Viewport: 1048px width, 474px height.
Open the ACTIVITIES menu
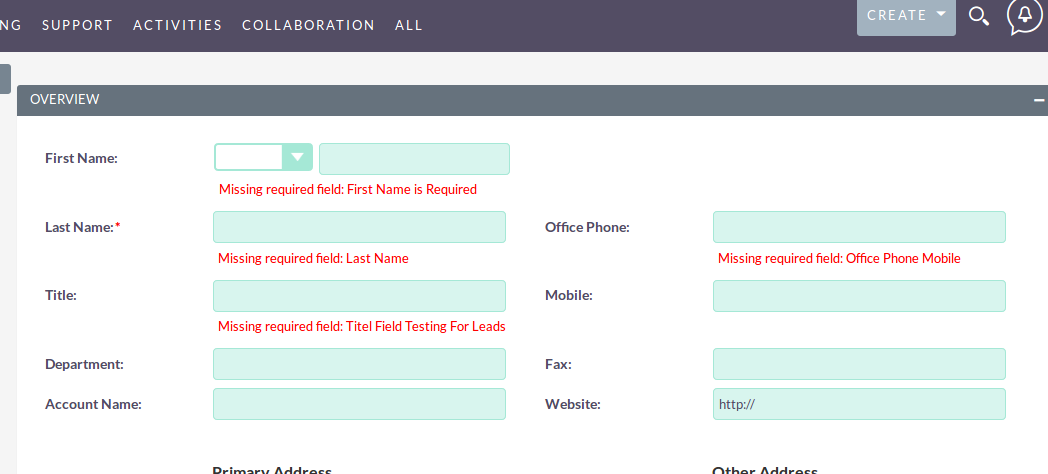coord(177,25)
